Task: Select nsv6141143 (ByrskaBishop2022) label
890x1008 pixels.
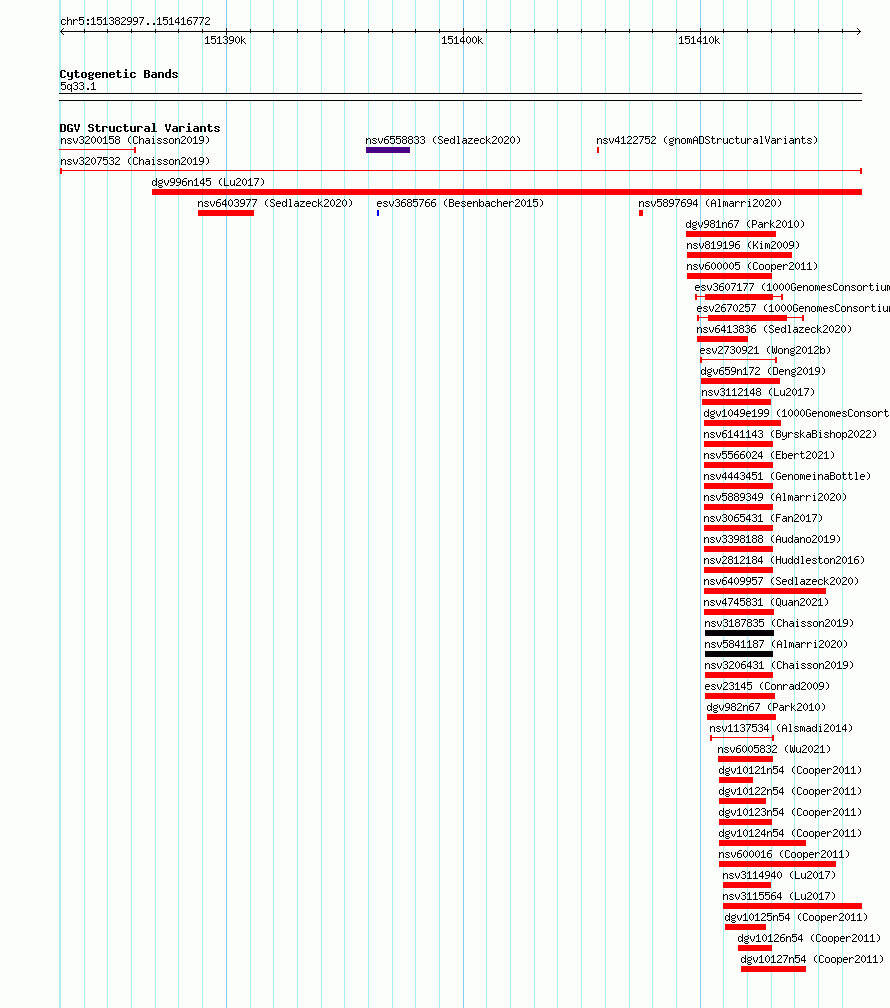Action: pyautogui.click(x=790, y=435)
